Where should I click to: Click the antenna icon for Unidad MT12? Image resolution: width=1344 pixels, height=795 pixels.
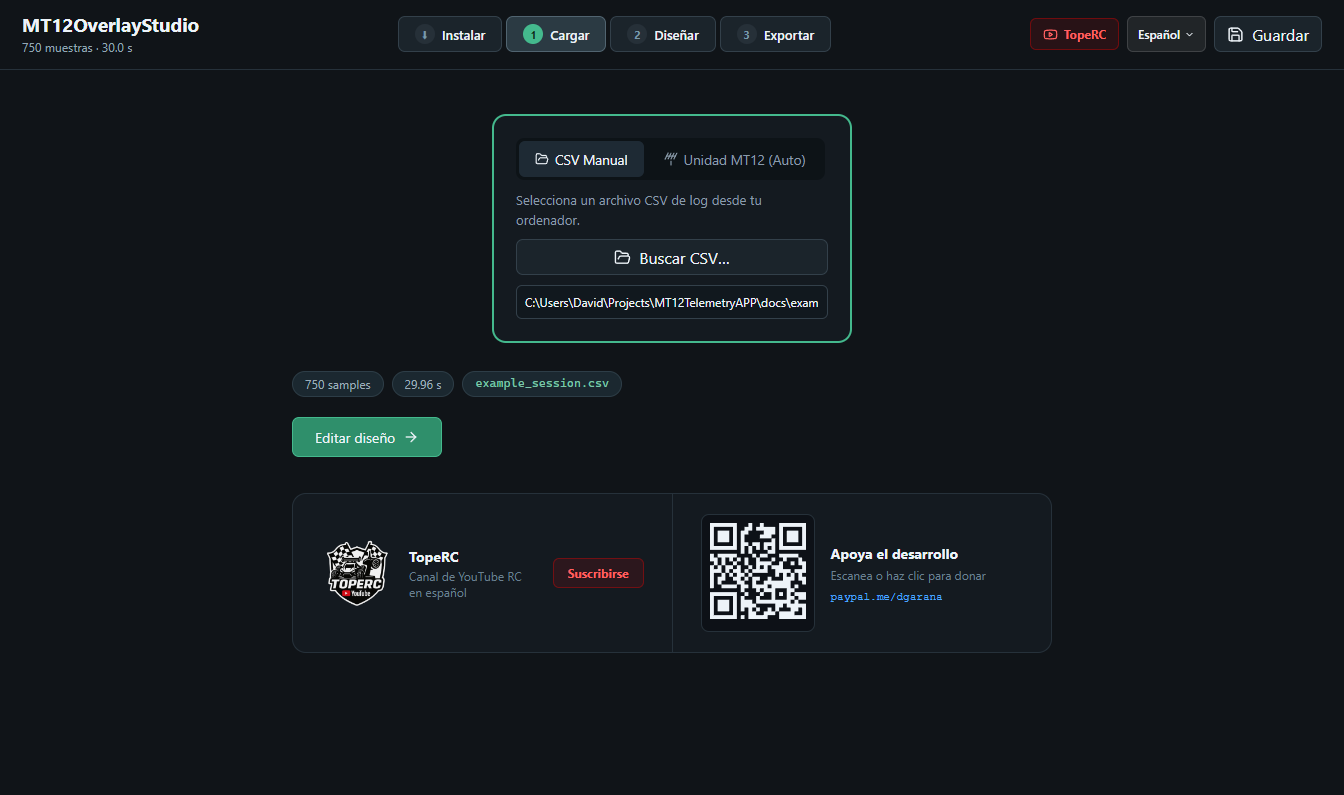(x=671, y=159)
